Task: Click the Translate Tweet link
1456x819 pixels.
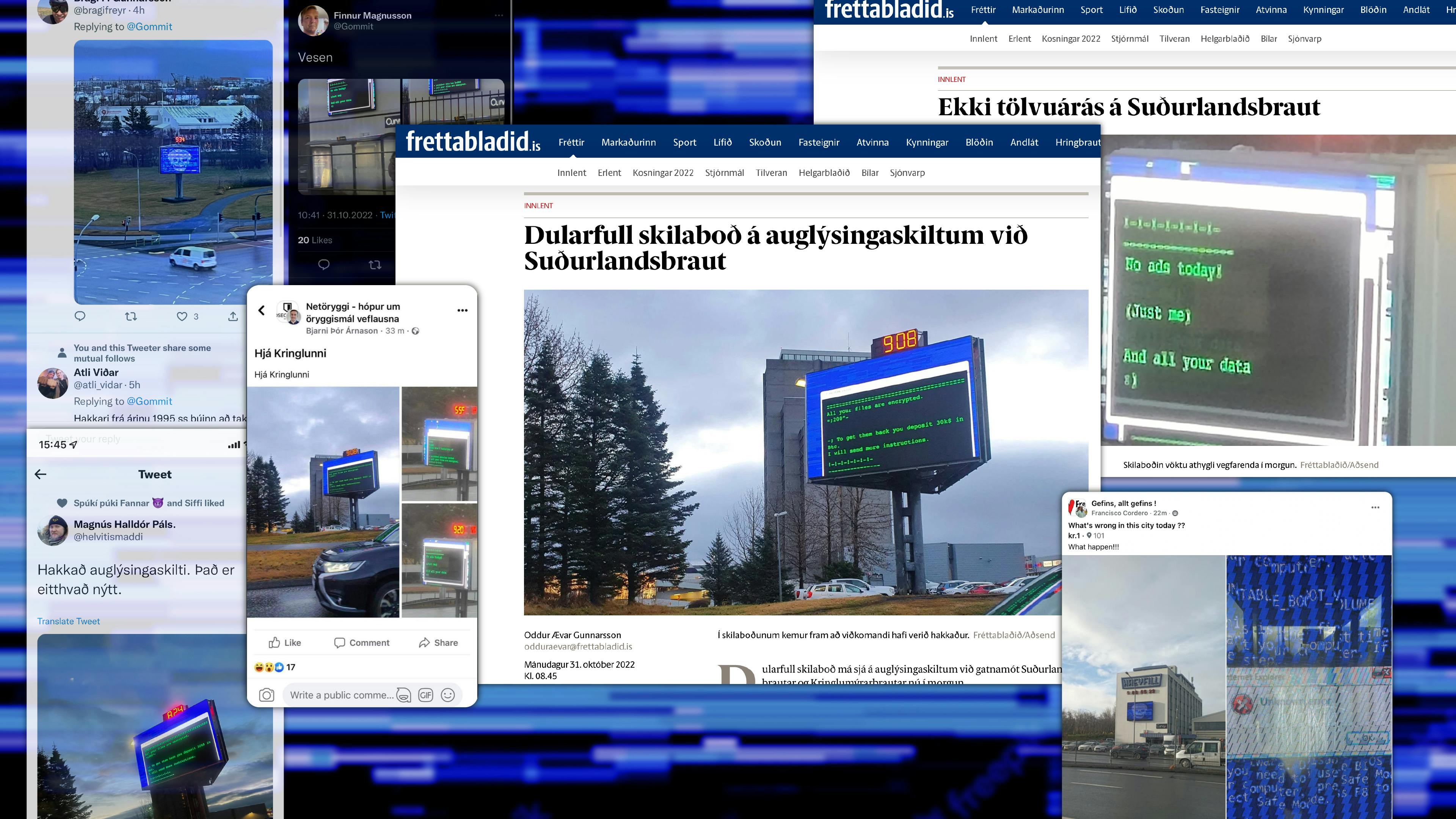Action: [x=68, y=621]
